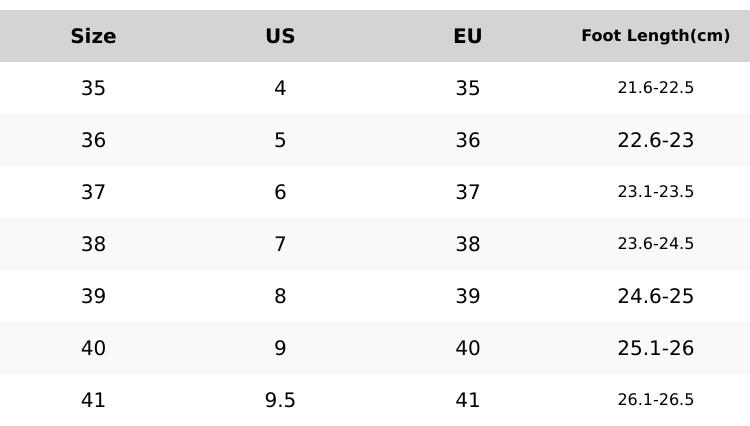Viewport: 750px width, 426px height.
Task: Click US size 4 cell
Action: tap(280, 88)
